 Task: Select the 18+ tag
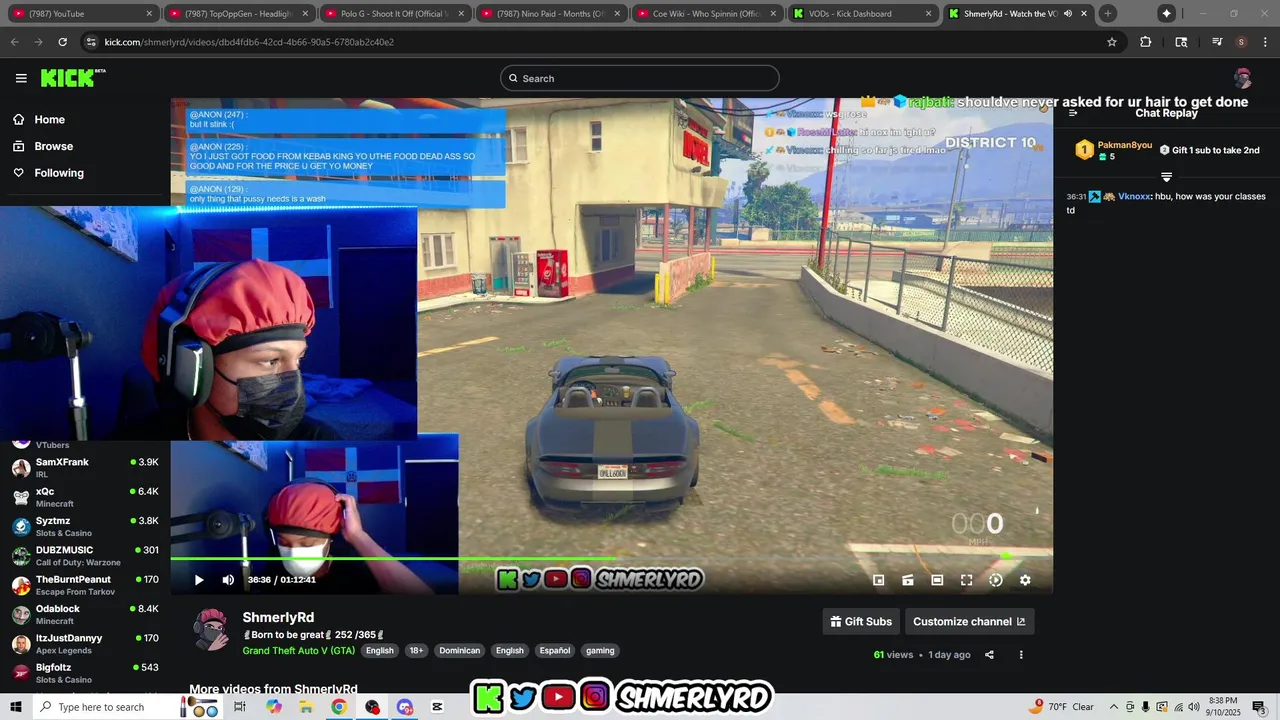click(416, 651)
